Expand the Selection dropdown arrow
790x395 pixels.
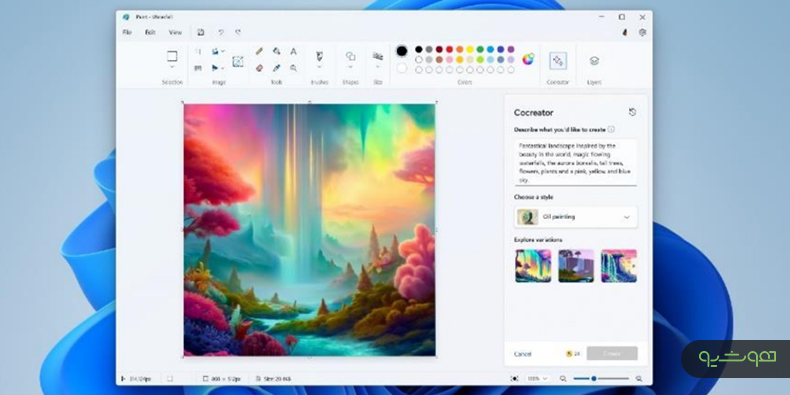pos(172,67)
